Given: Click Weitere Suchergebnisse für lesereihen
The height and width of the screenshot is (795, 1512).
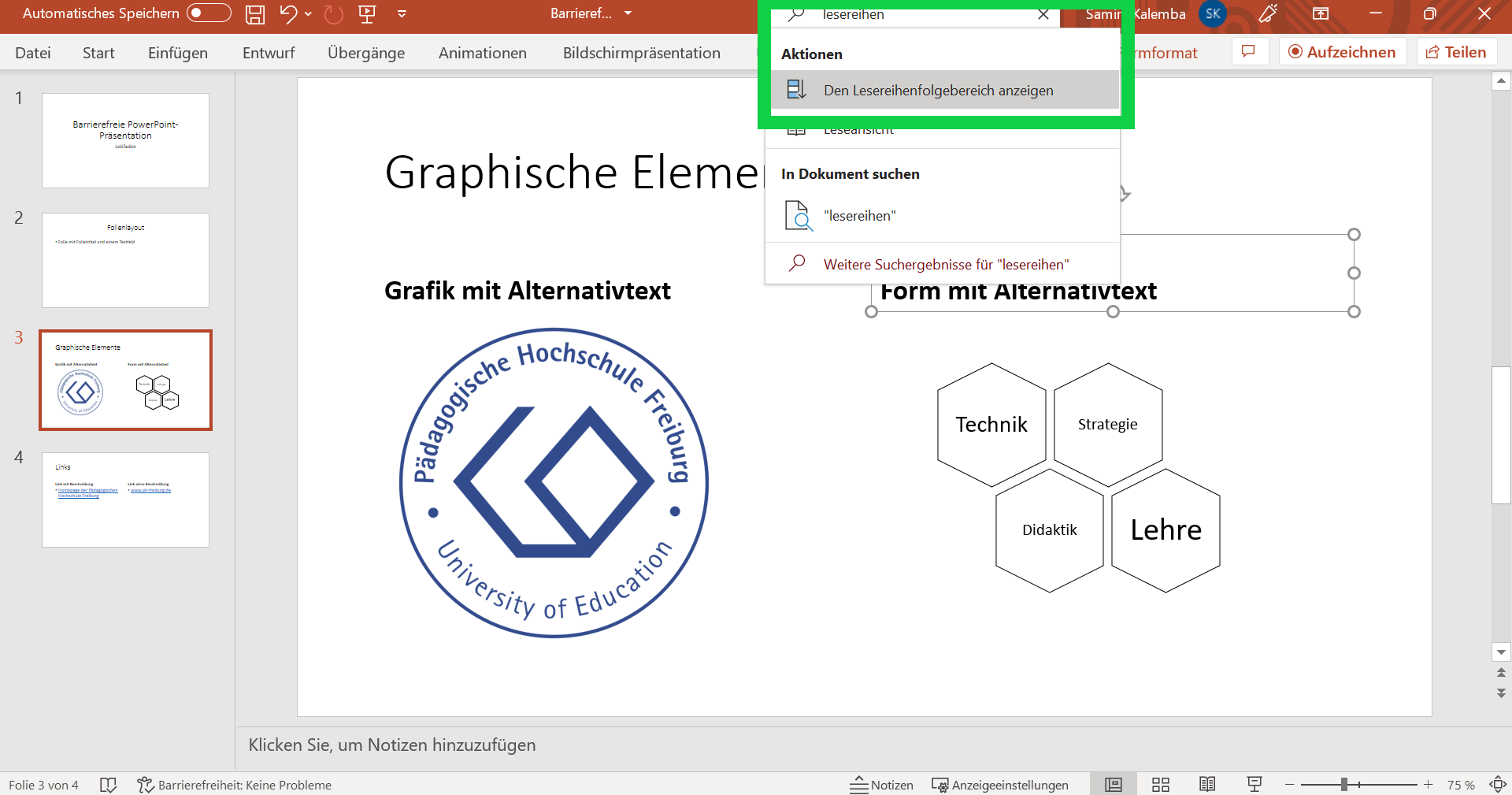Looking at the screenshot, I should pyautogui.click(x=946, y=264).
